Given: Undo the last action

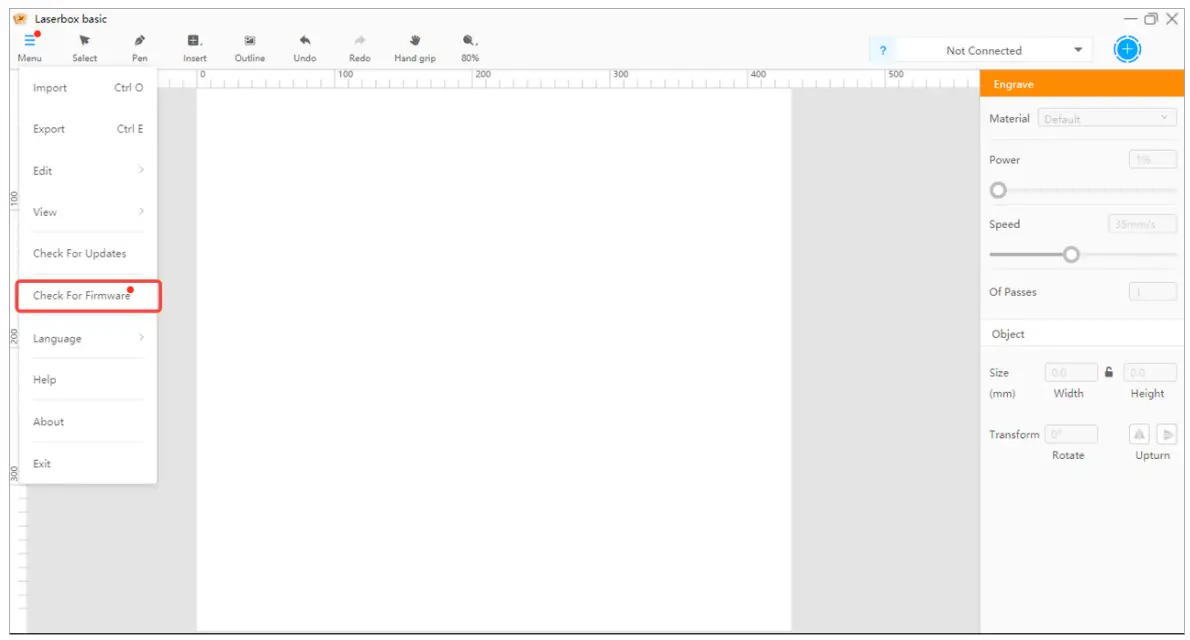Looking at the screenshot, I should click(304, 41).
